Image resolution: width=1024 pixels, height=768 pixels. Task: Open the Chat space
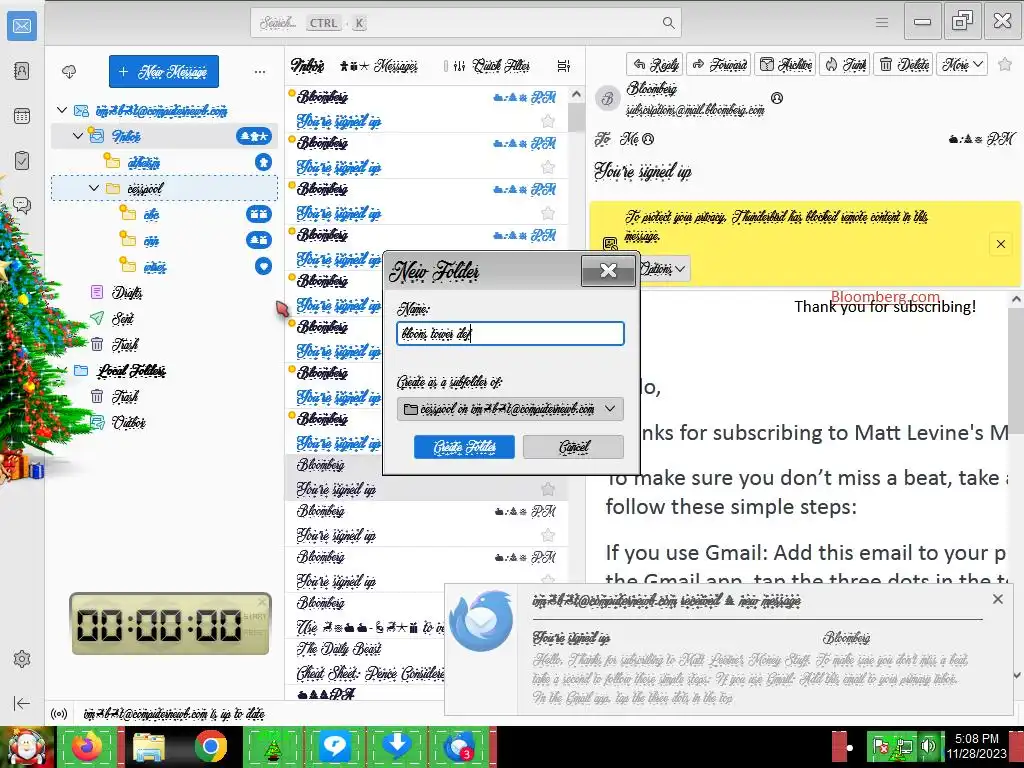click(22, 206)
